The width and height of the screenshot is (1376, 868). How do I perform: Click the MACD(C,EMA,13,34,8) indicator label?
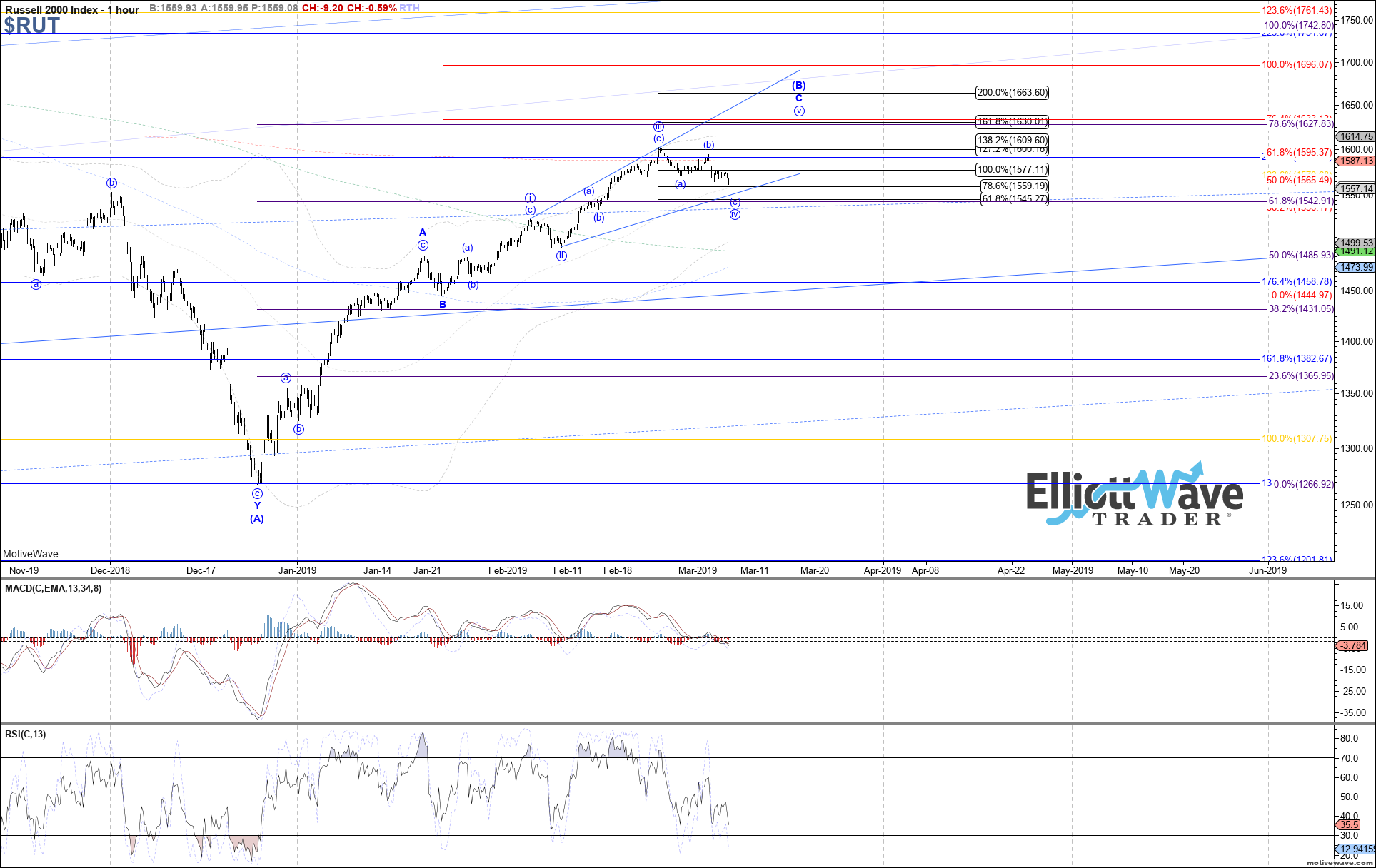(x=54, y=588)
